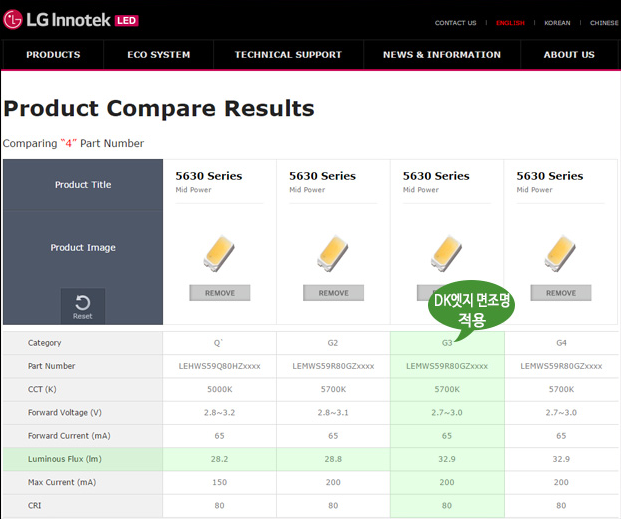621x519 pixels.
Task: Click the Part Number row label
Action: point(51,366)
